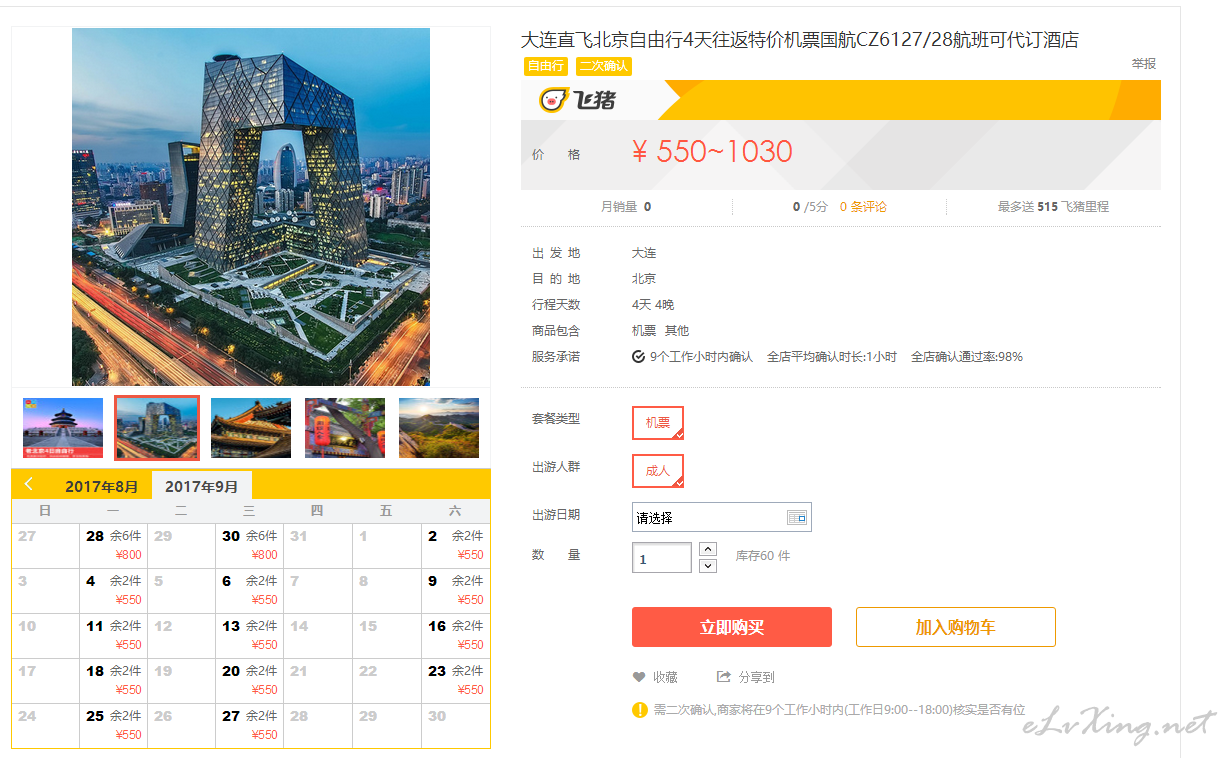Decrease quantity with down arrow
Image resolution: width=1227 pixels, height=758 pixels.
pyautogui.click(x=708, y=566)
